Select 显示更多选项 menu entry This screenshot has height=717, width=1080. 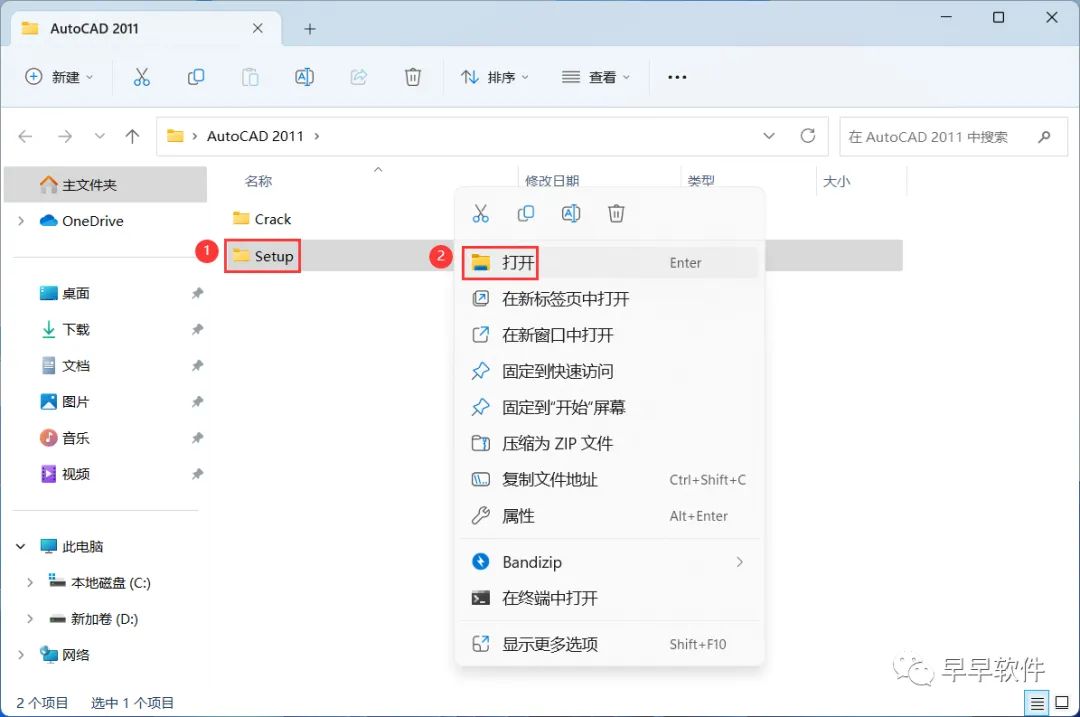tap(610, 644)
